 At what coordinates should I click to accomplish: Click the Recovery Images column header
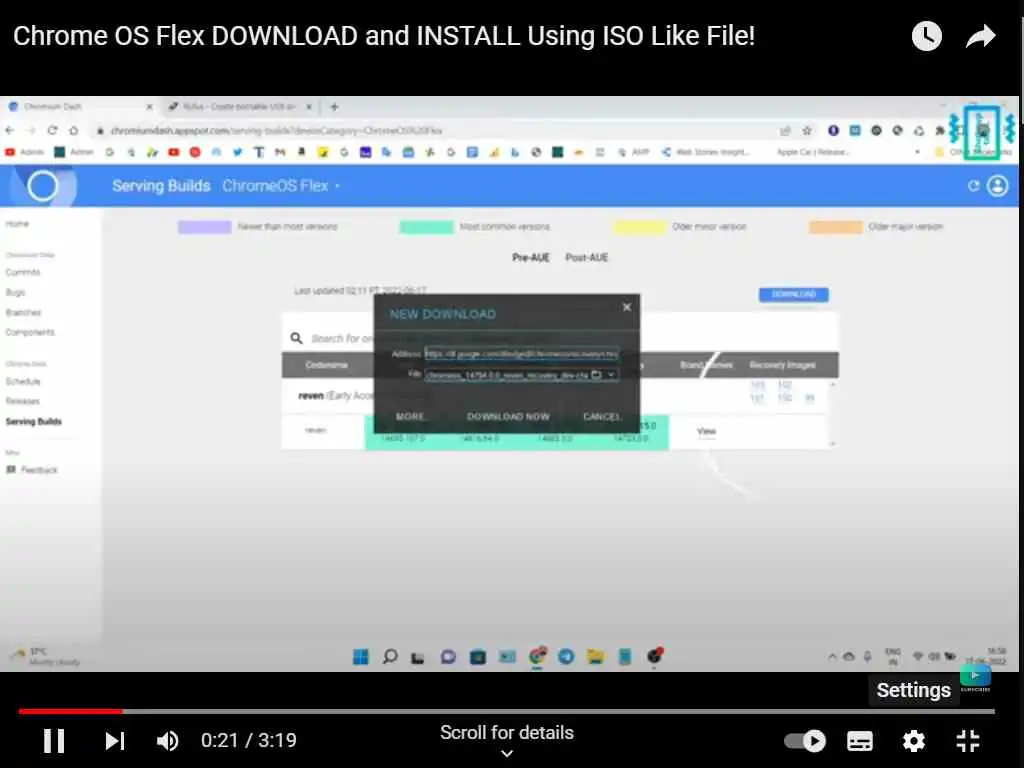click(x=782, y=365)
